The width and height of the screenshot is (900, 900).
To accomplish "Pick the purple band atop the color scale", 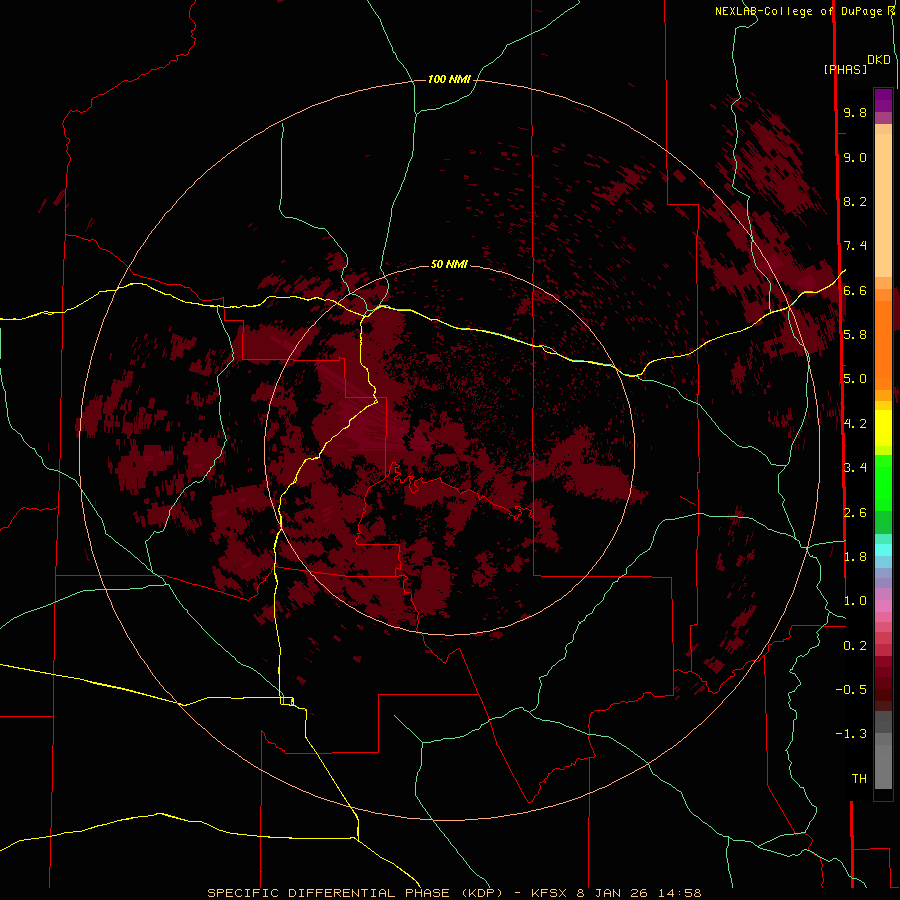I will pyautogui.click(x=883, y=100).
